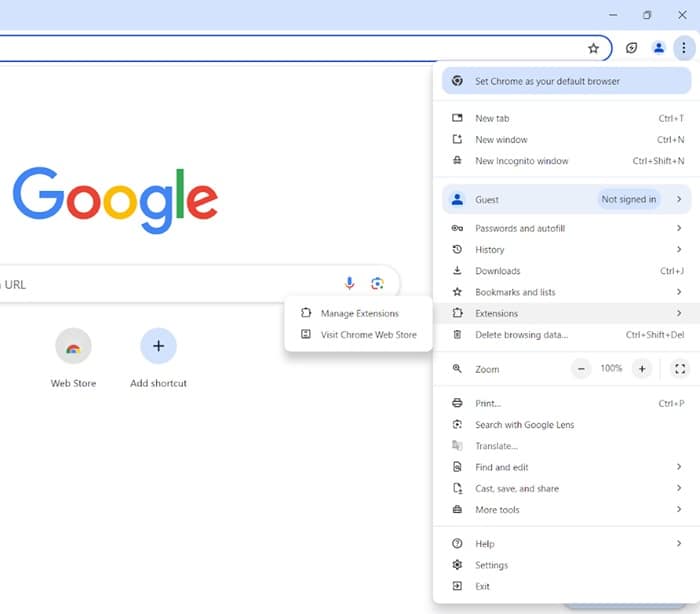Click the bookmark star icon in address bar

pos(593,48)
